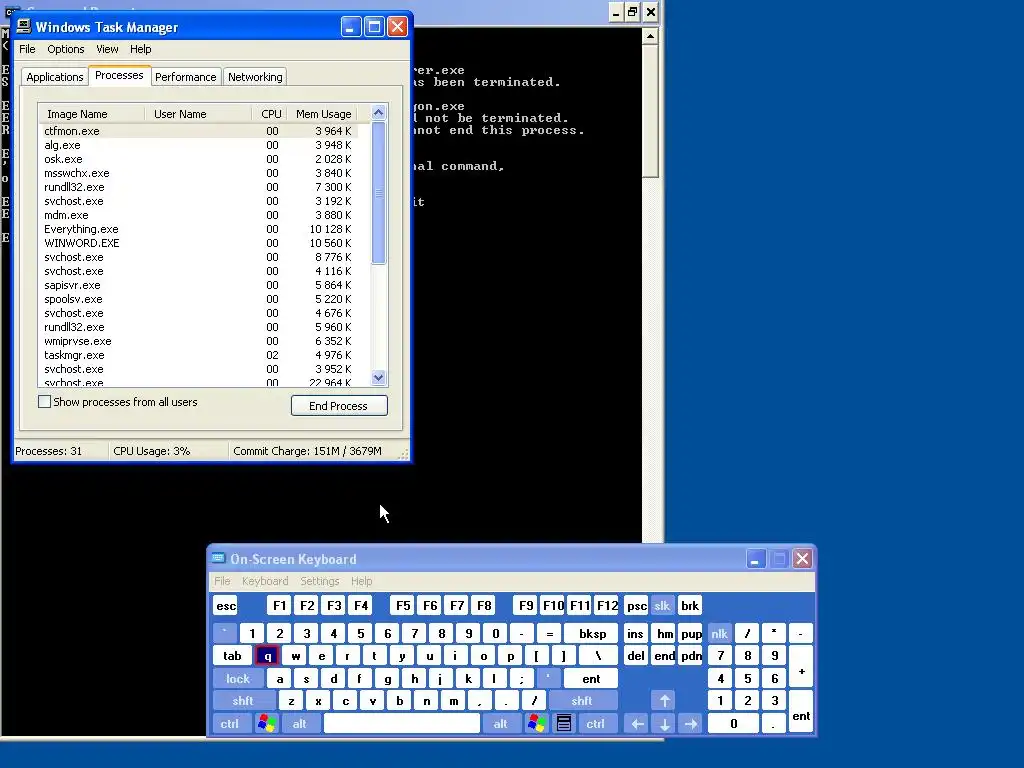Click the process list scrollbar thumb

pos(379,193)
